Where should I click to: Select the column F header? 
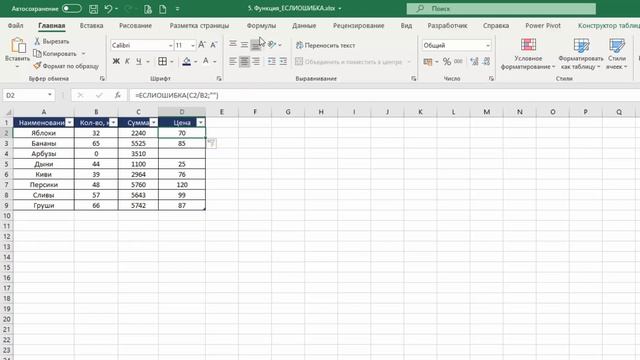[x=255, y=112]
